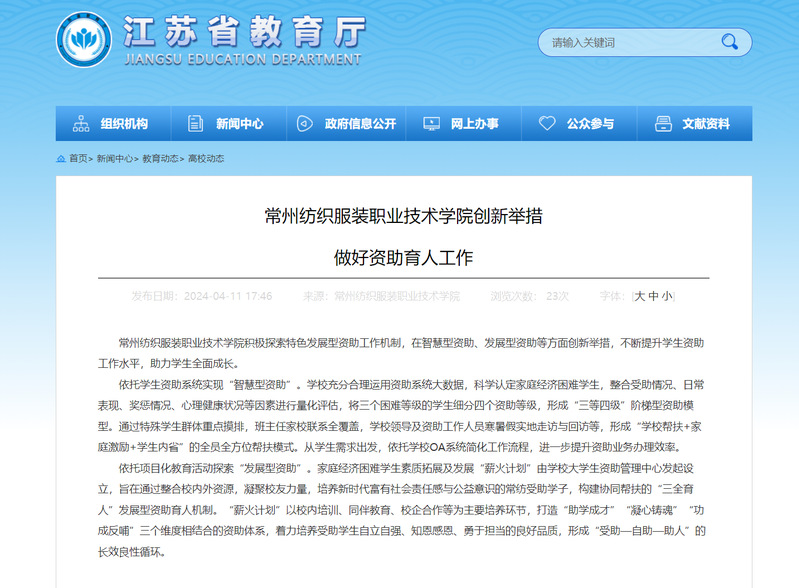The height and width of the screenshot is (588, 799).
Task: Click the 网上办事 monitor icon
Action: pos(433,124)
